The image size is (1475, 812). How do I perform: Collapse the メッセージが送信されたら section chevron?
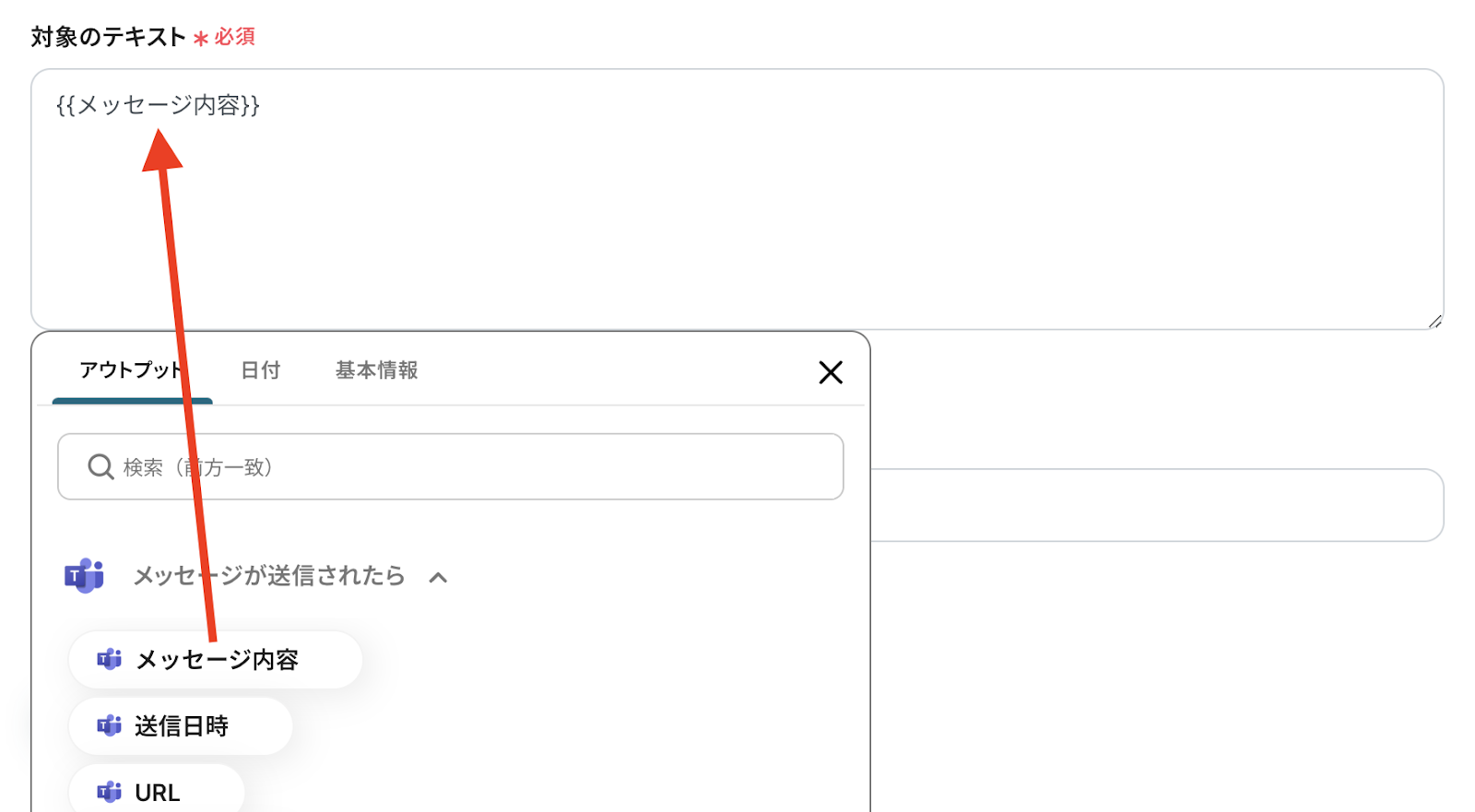click(439, 578)
